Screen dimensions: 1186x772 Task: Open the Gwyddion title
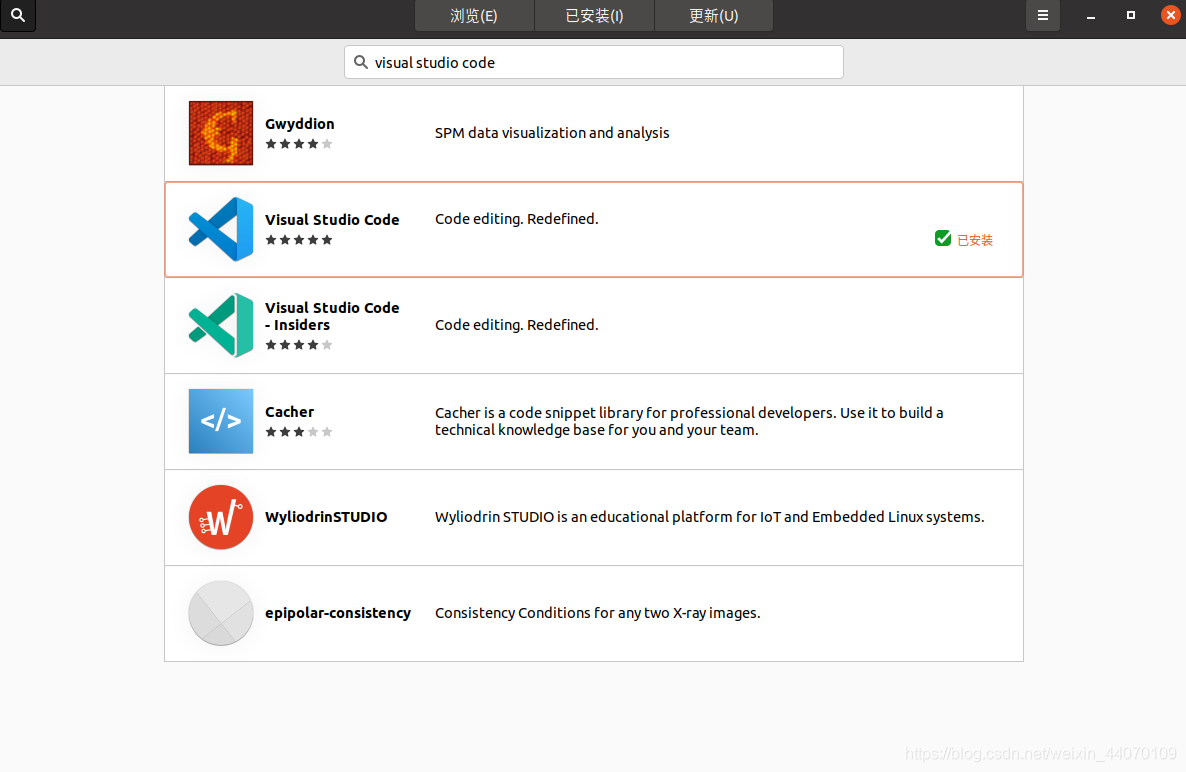(300, 124)
